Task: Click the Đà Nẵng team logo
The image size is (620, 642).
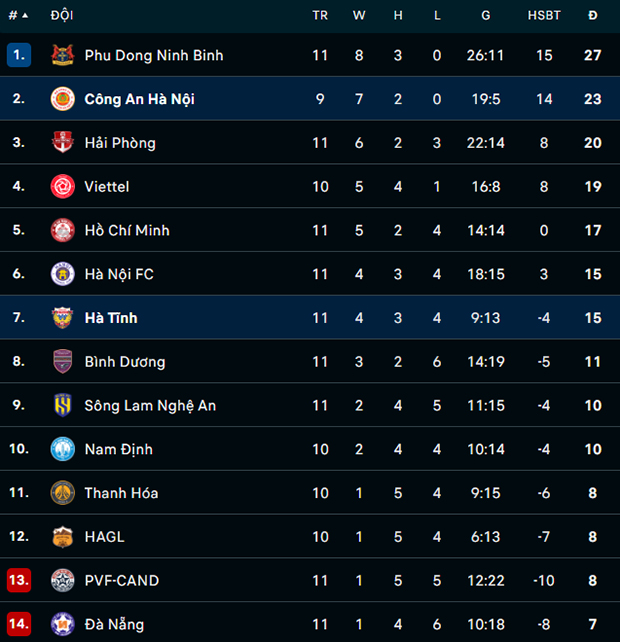Action: (x=63, y=624)
